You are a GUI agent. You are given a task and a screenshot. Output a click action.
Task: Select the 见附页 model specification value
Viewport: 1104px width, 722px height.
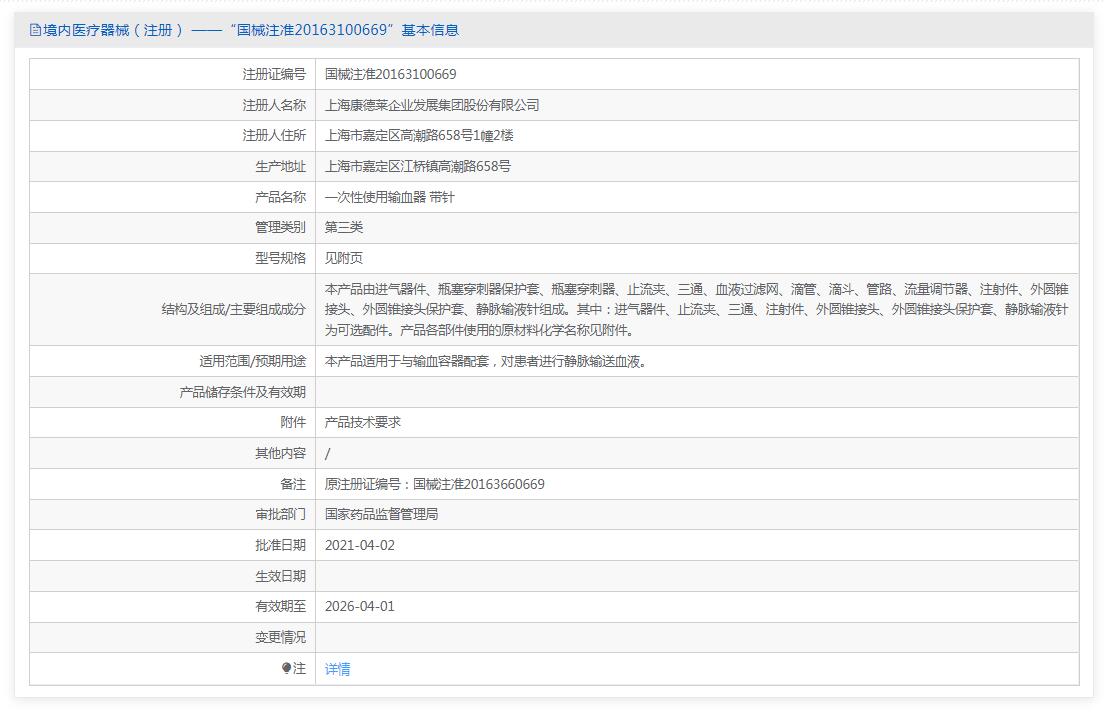(344, 258)
